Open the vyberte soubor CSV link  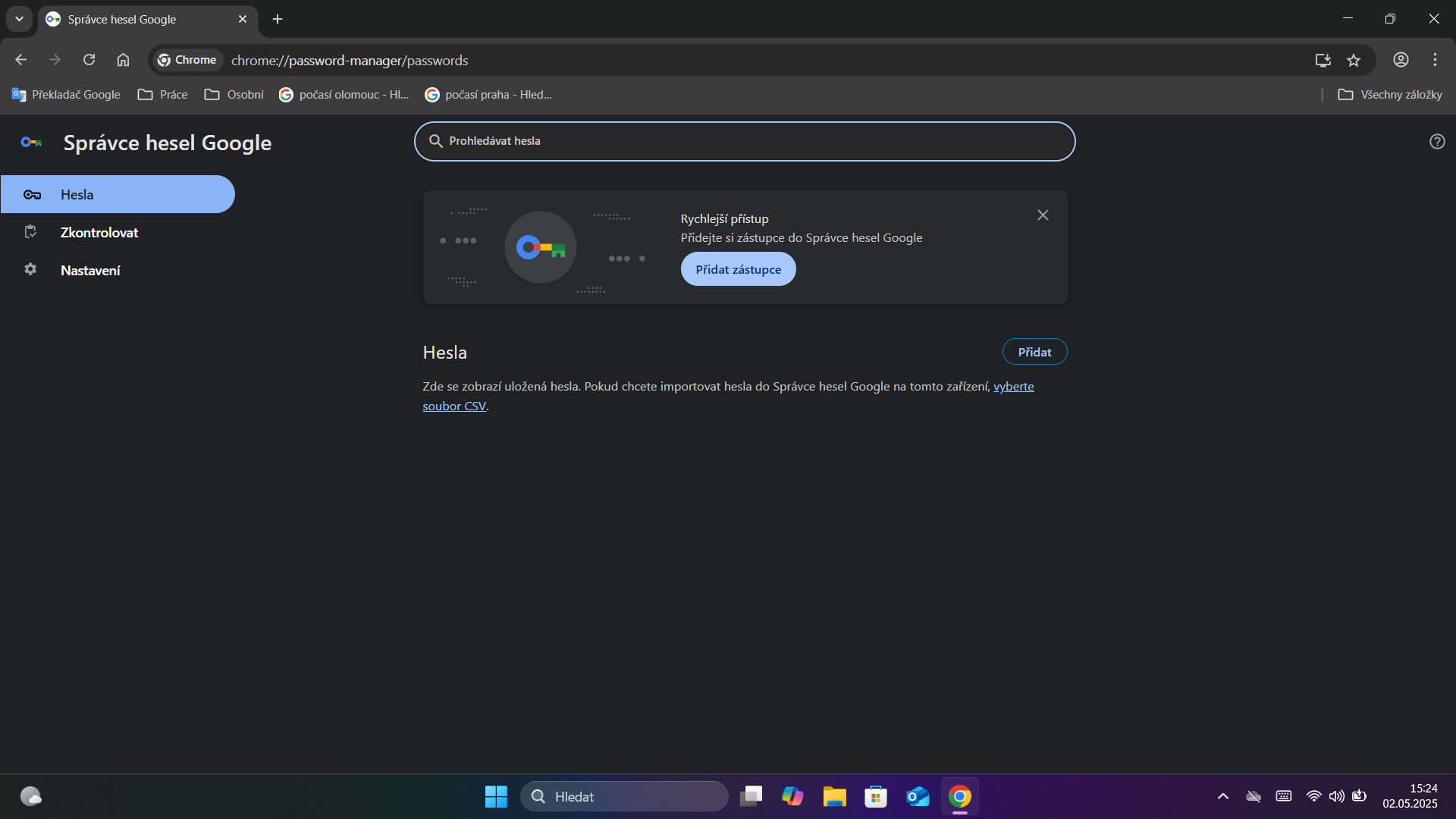(1013, 386)
